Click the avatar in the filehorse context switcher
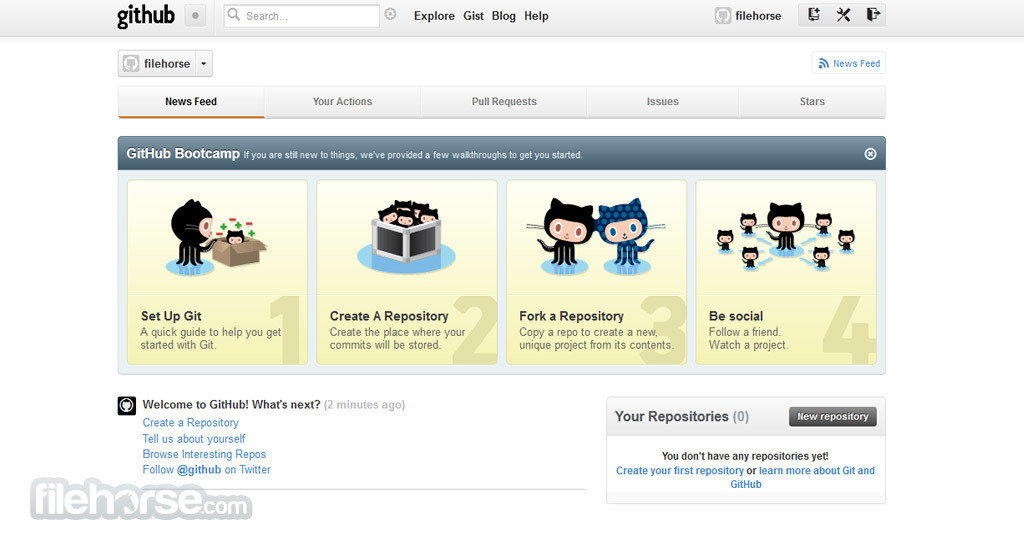Screen dimensions: 1024x550 click(131, 63)
